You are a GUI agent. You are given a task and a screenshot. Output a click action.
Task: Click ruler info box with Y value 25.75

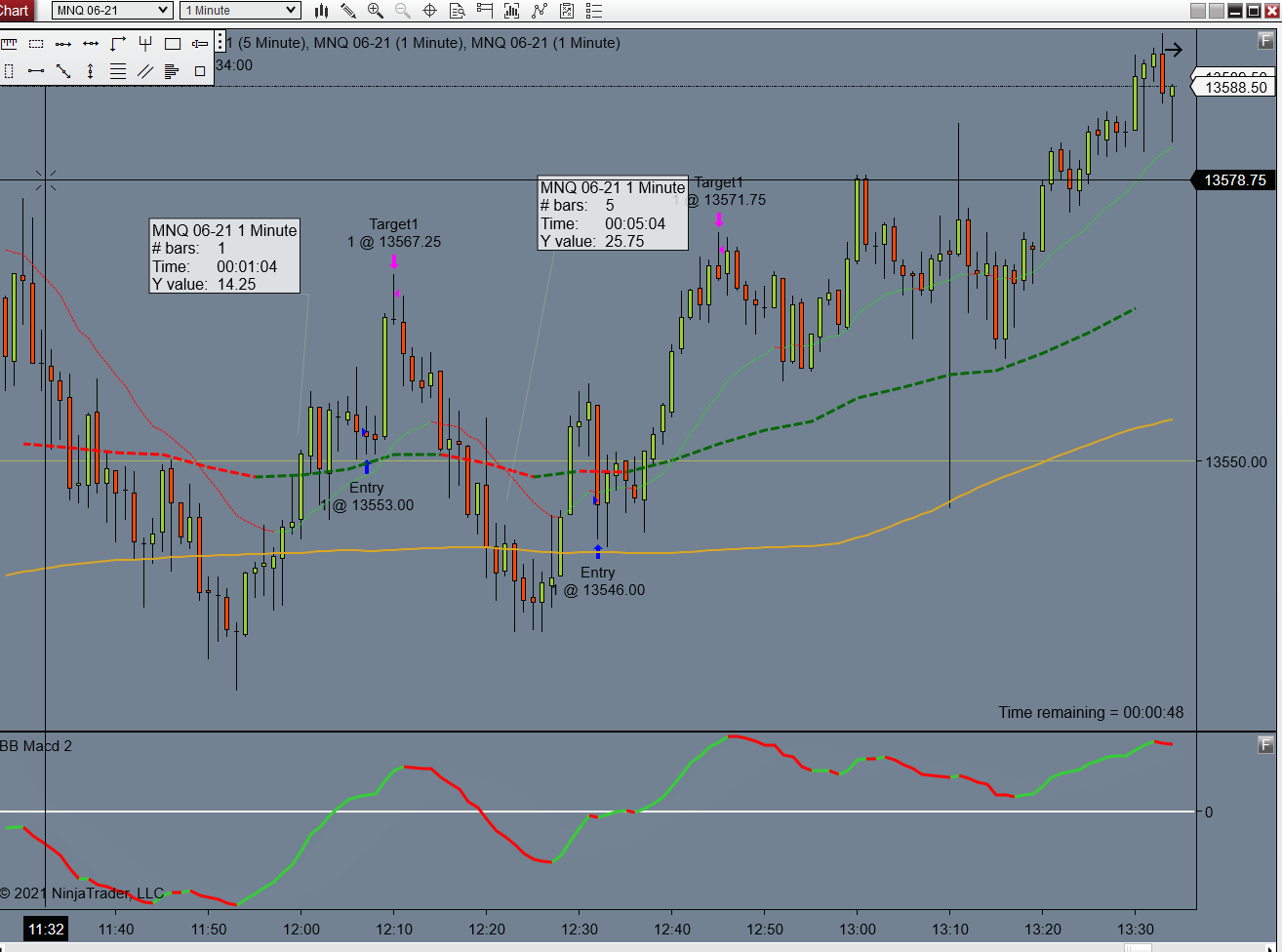tap(613, 214)
